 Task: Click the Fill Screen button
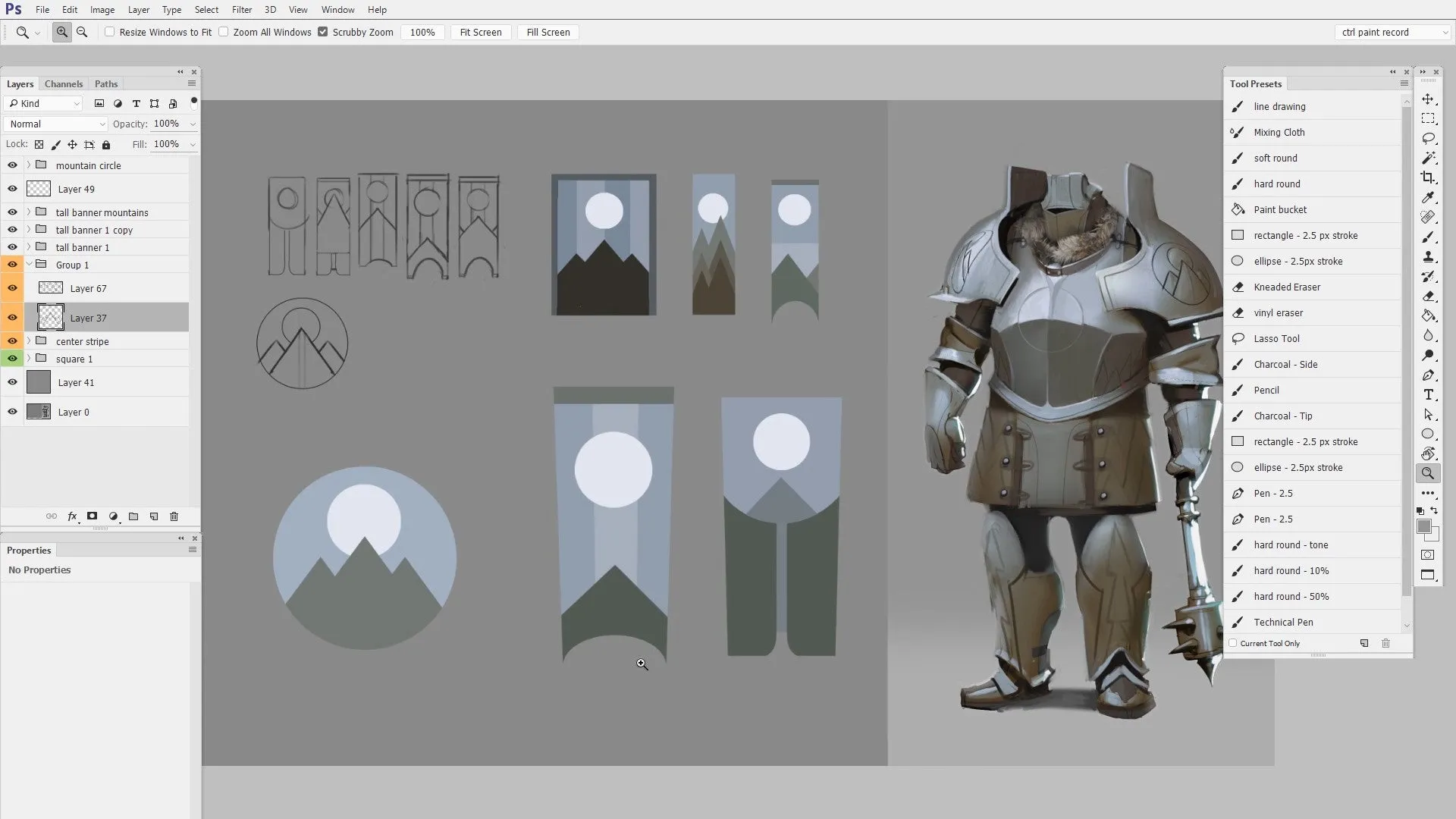548,32
